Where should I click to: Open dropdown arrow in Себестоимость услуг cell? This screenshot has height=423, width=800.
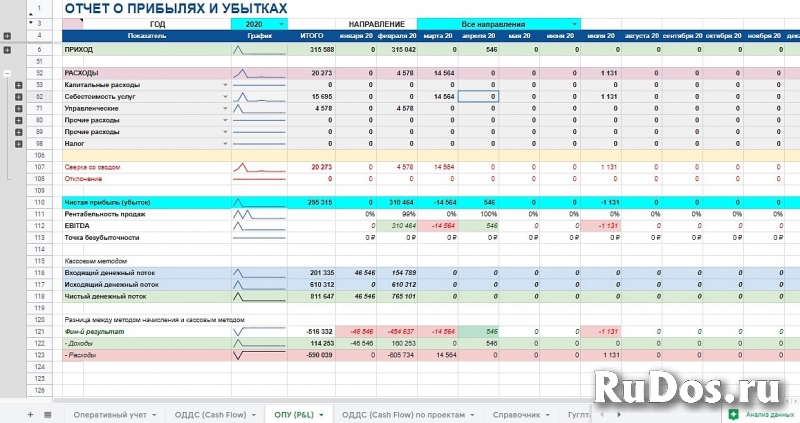225,97
